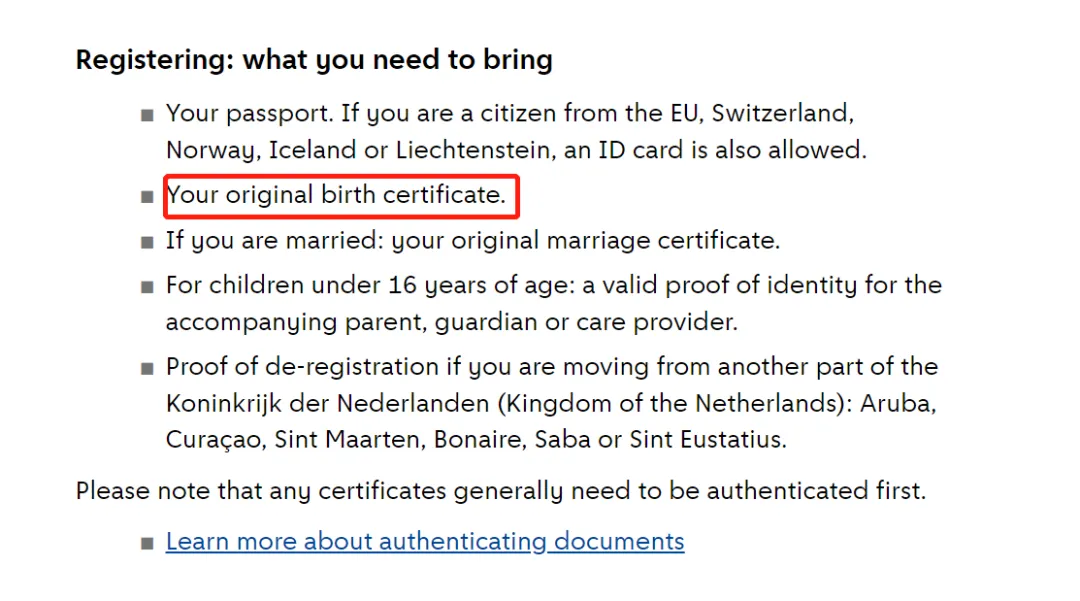This screenshot has width=1080, height=601.
Task: Click the For children under 16 years line
Action: pos(554,286)
